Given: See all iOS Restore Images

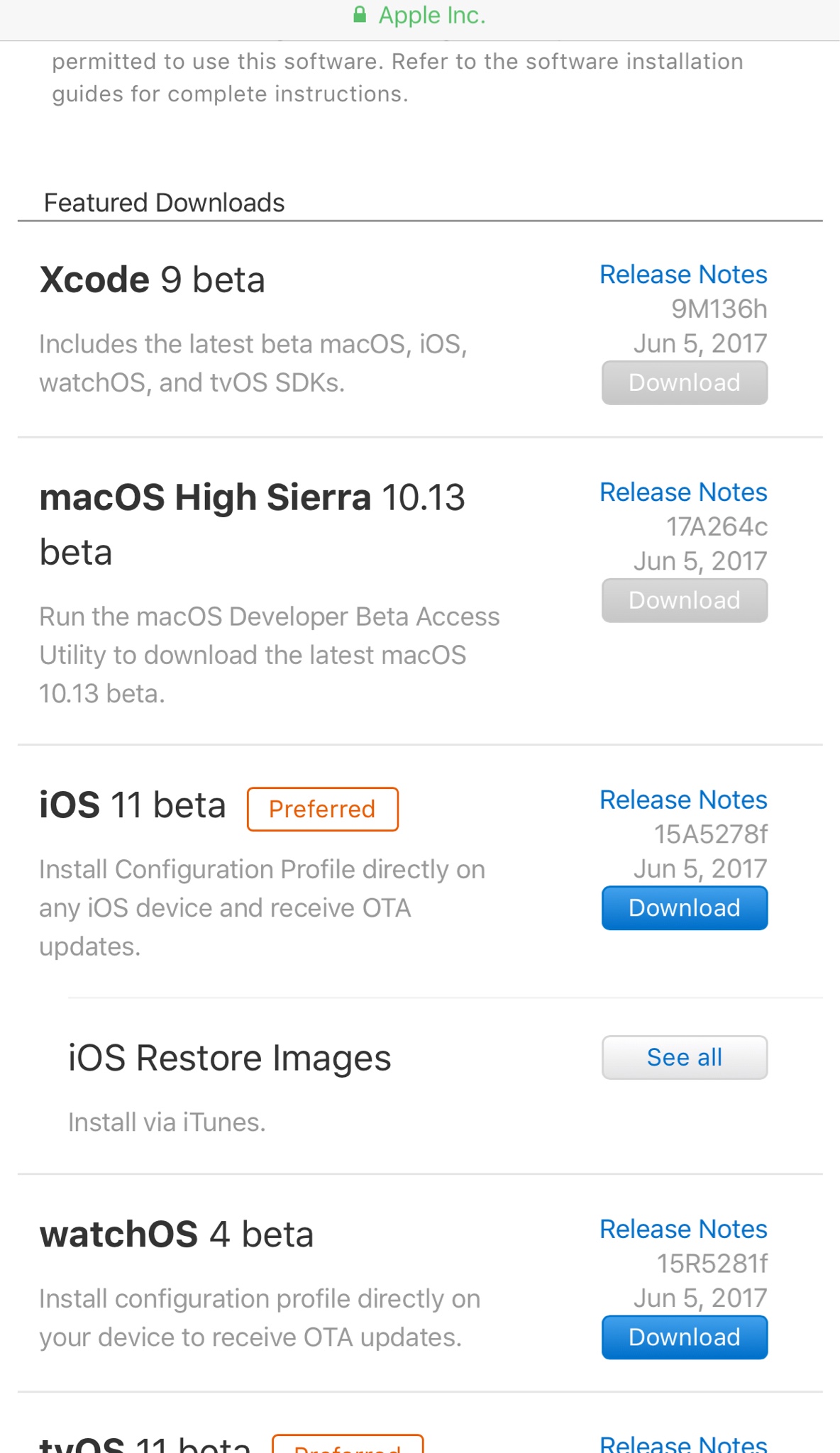Looking at the screenshot, I should (684, 1057).
